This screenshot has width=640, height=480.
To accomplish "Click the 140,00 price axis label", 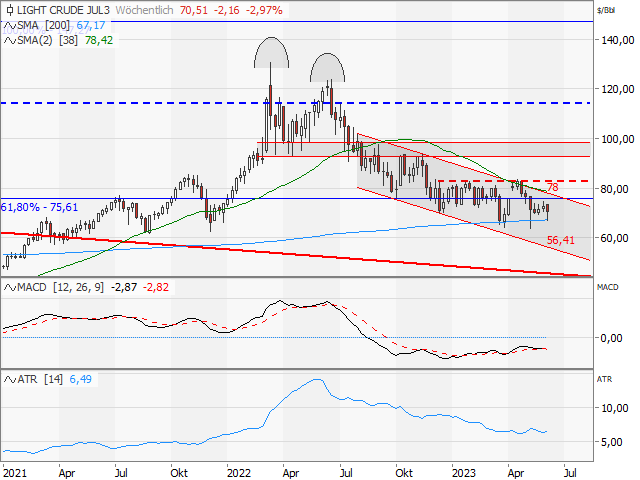I will [x=618, y=40].
